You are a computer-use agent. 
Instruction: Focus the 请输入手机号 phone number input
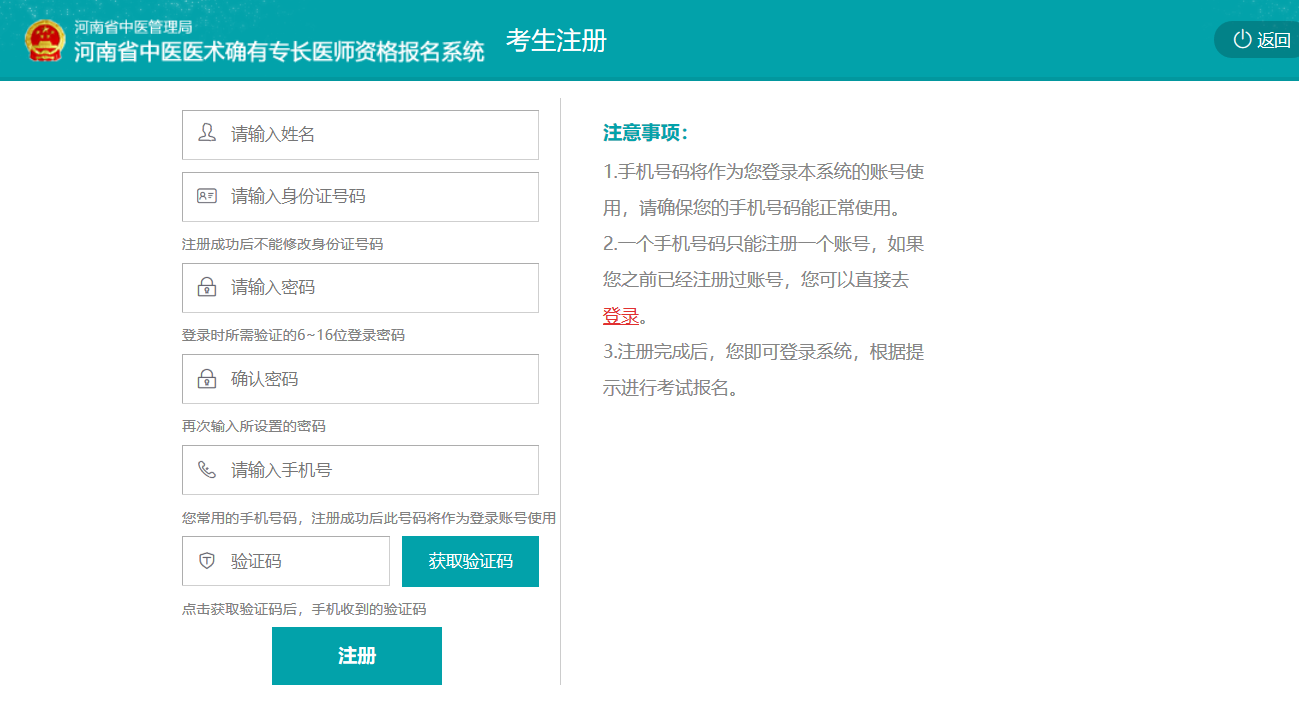pyautogui.click(x=380, y=470)
